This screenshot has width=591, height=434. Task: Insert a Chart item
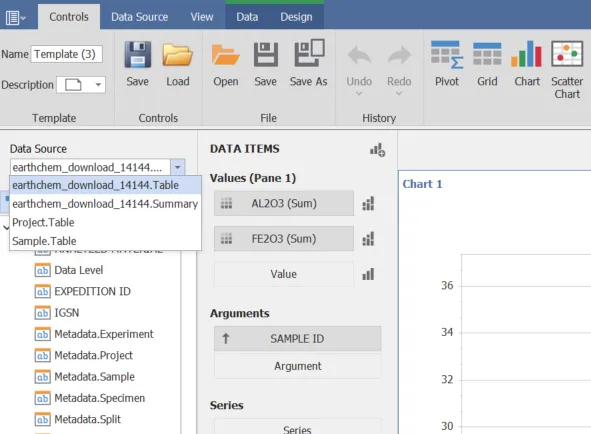point(527,54)
